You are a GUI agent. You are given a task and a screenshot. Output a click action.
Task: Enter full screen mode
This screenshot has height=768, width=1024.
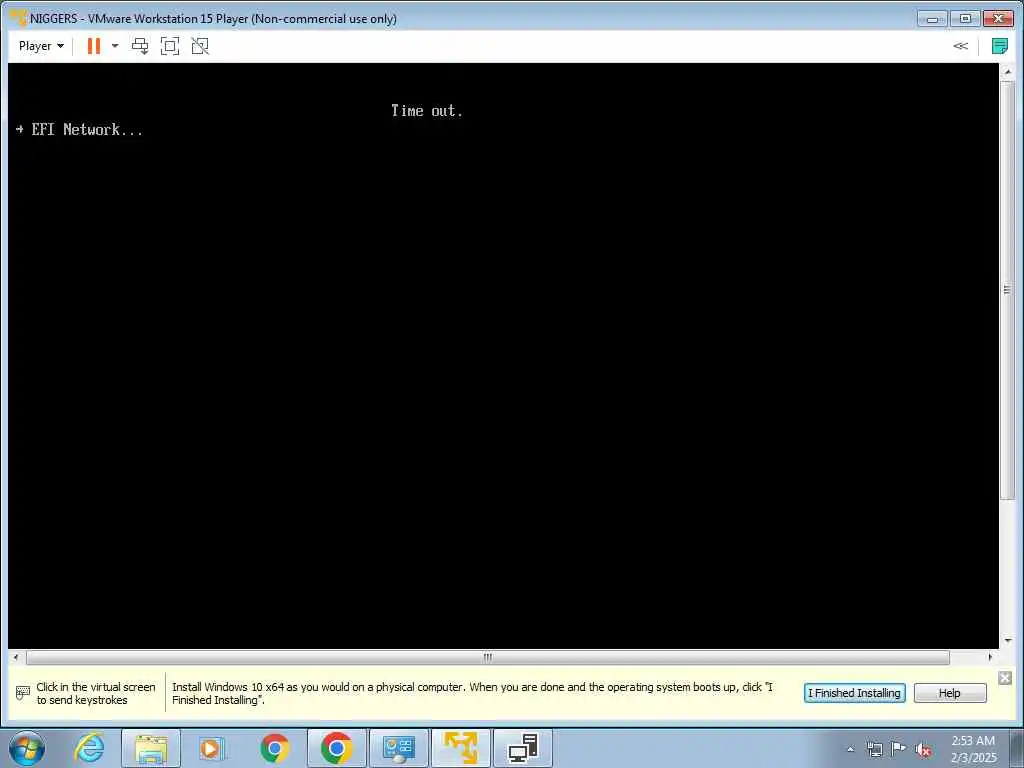click(x=170, y=46)
